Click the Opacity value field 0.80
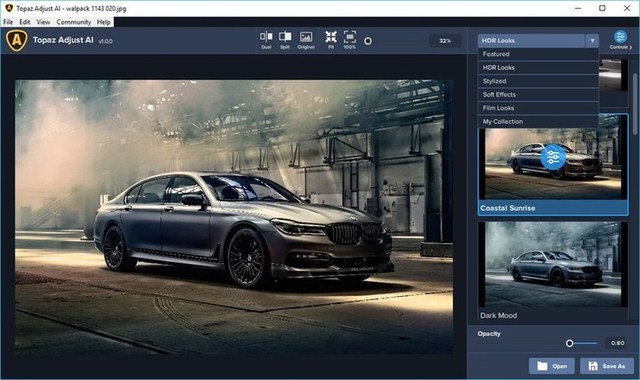Screen dimensions: 640x380 [617, 343]
